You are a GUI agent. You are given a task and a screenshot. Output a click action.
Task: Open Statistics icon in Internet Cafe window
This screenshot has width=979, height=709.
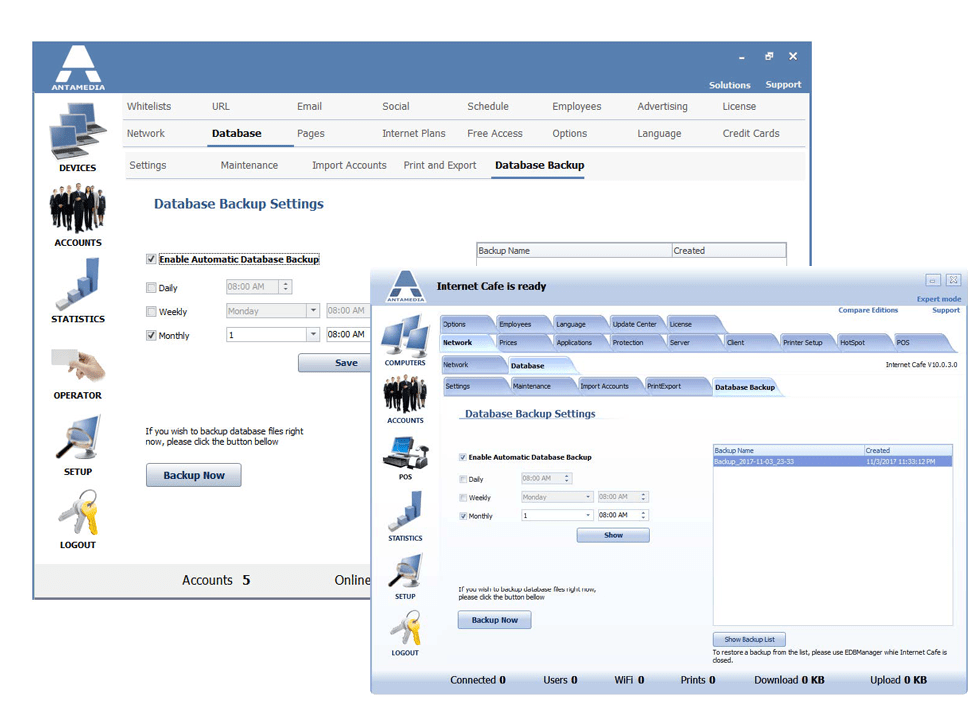pos(405,511)
